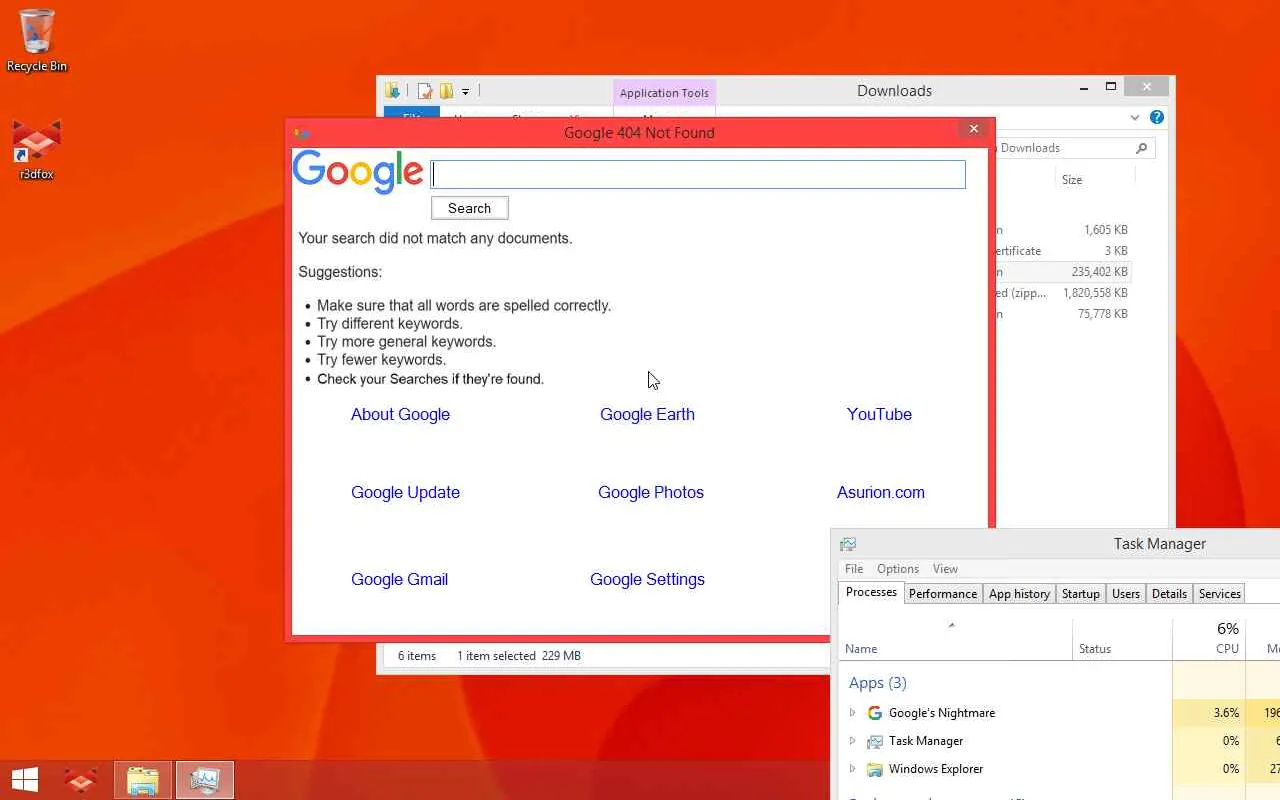Expand the Explorer ribbon chevron
Image resolution: width=1280 pixels, height=800 pixels.
tap(1135, 117)
